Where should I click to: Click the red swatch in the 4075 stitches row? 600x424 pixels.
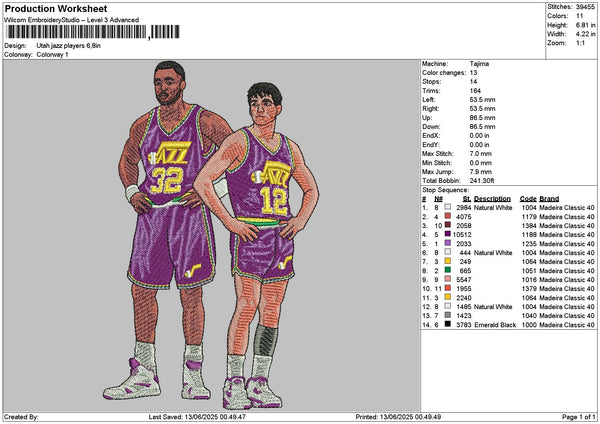(448, 216)
